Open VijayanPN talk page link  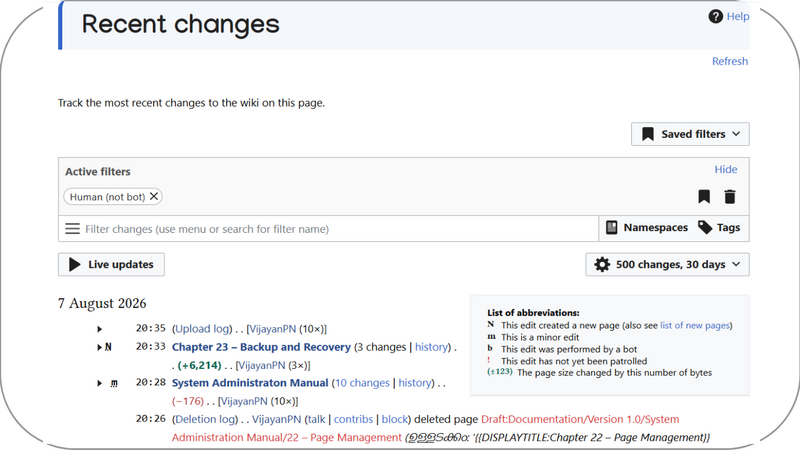coord(316,419)
